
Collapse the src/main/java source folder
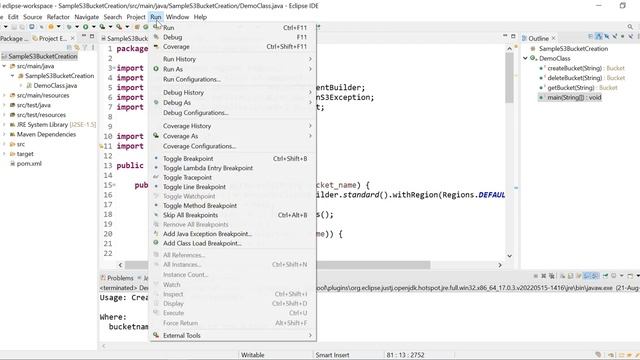tap(4, 66)
